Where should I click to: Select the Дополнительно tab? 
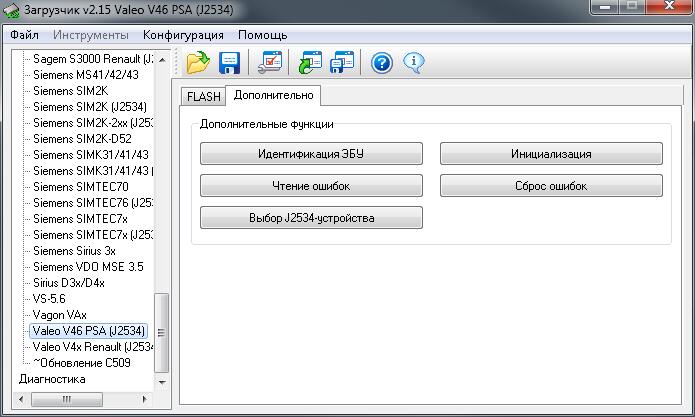pyautogui.click(x=273, y=95)
